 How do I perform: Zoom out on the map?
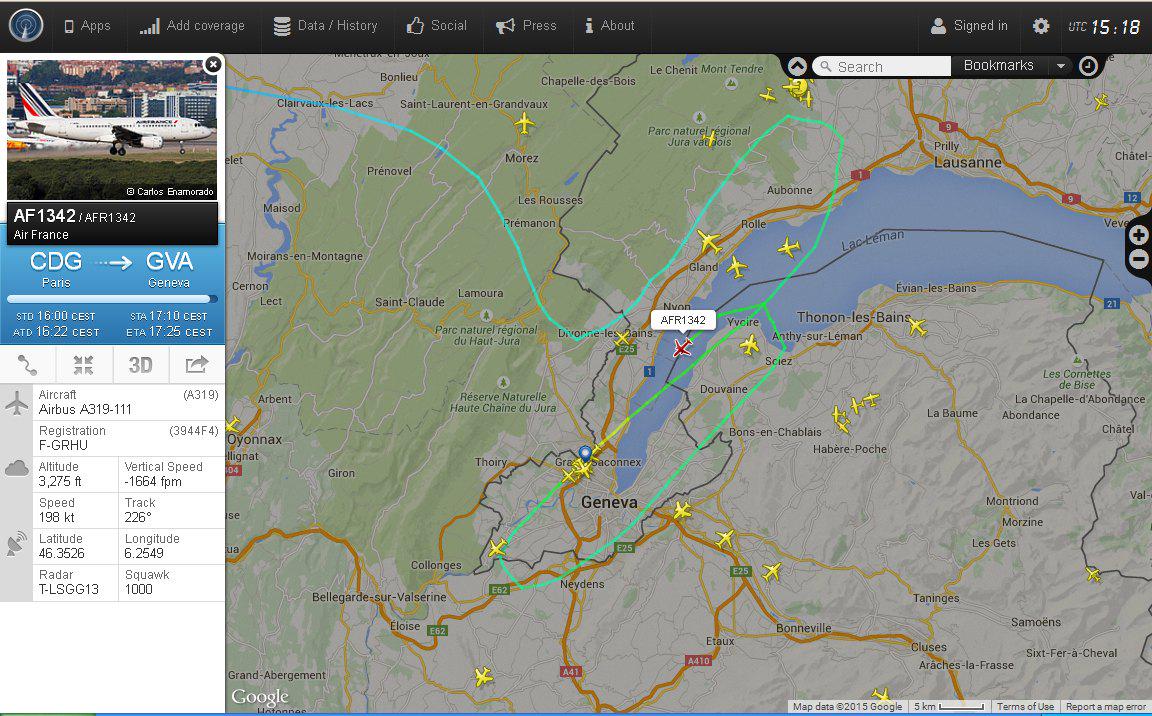click(1138, 259)
